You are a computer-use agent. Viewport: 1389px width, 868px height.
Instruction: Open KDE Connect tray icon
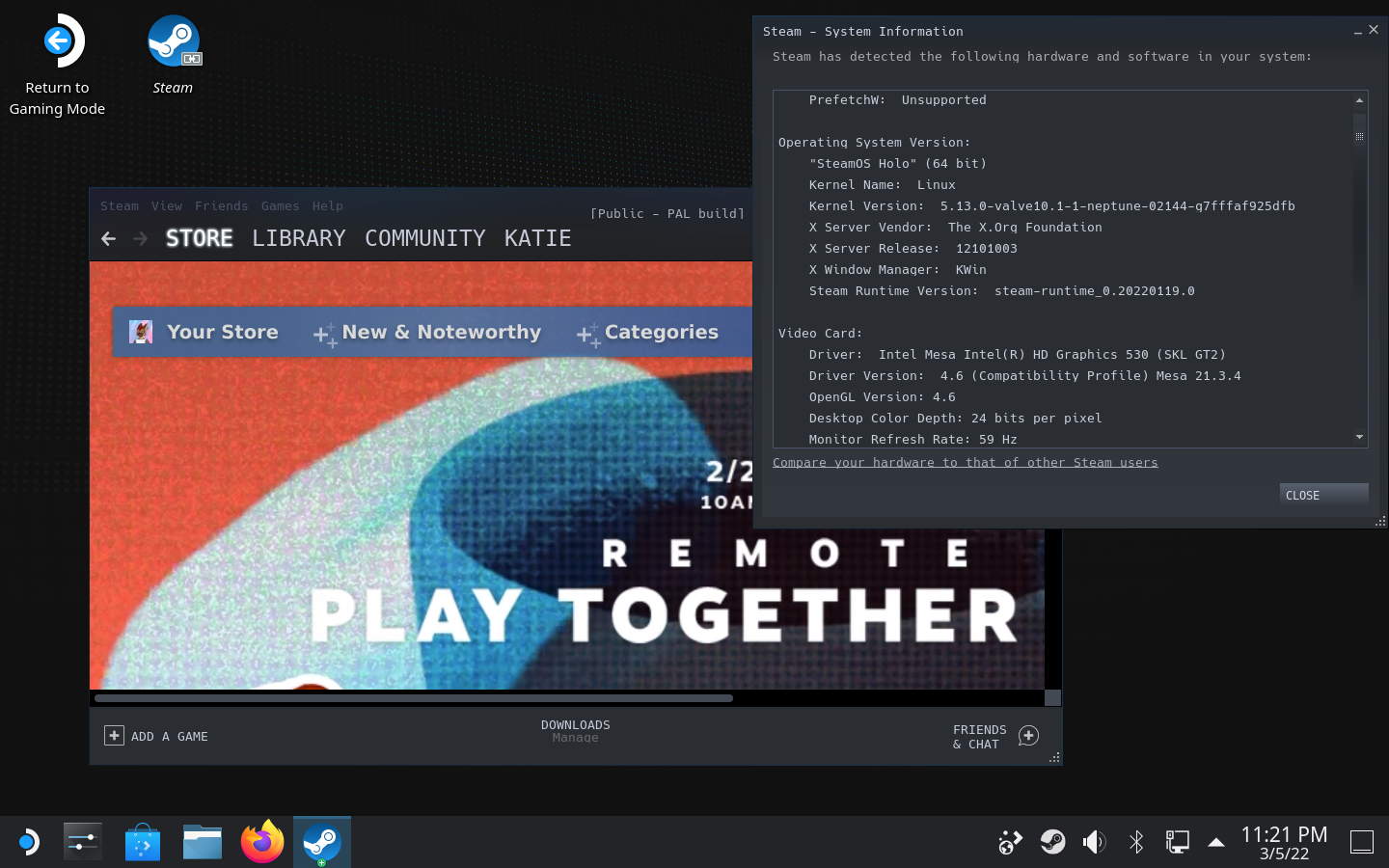click(x=1010, y=843)
